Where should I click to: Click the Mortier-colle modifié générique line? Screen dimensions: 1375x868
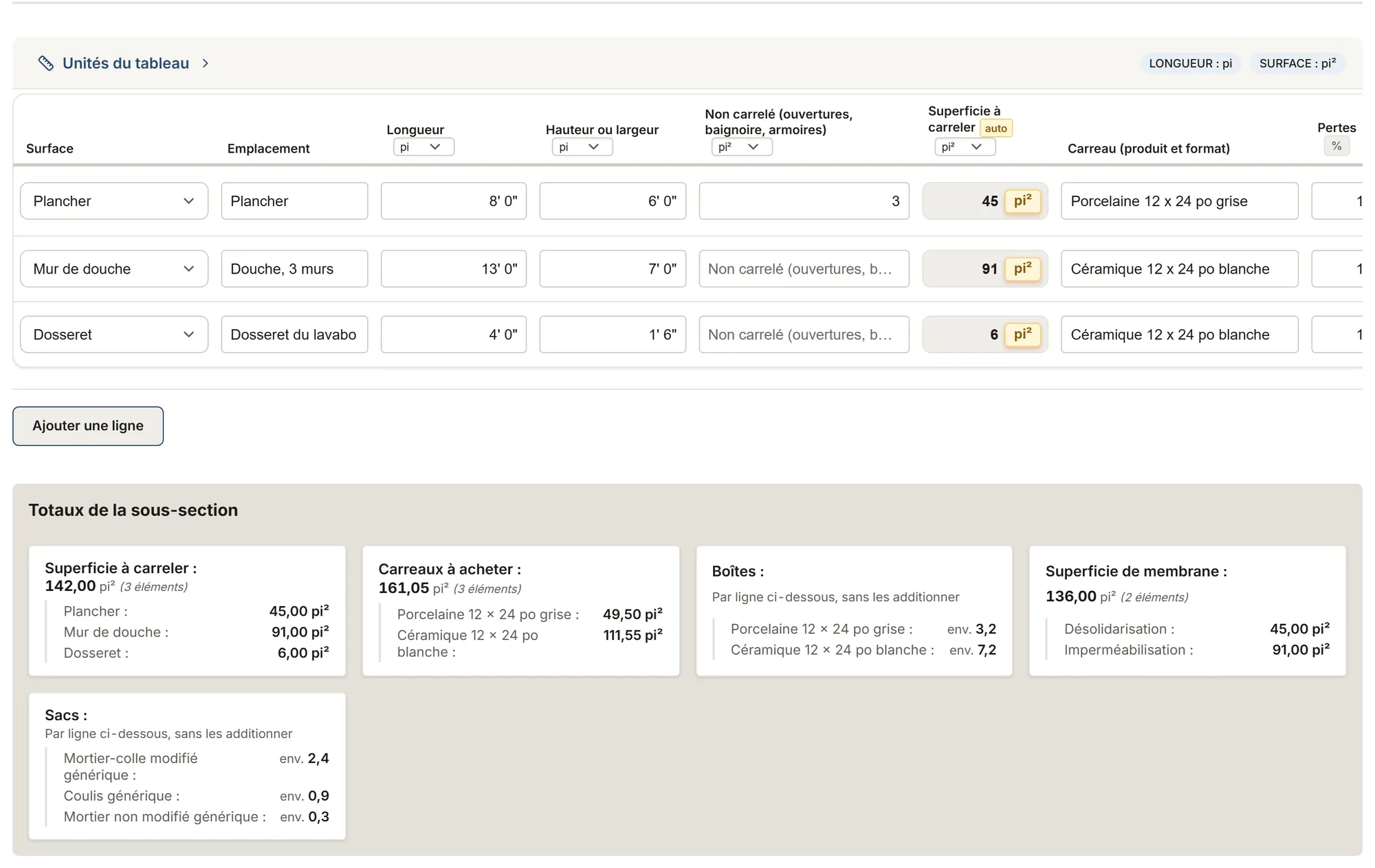(197, 766)
